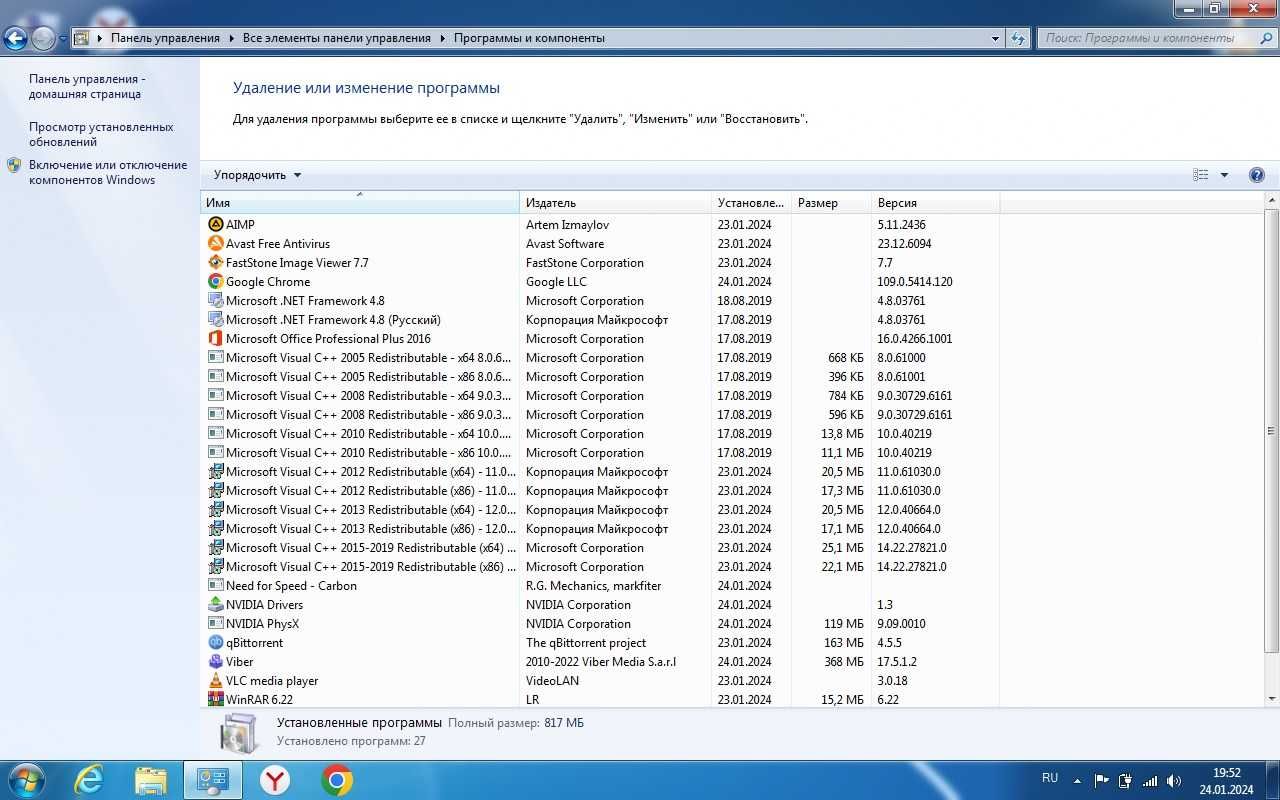Image resolution: width=1280 pixels, height=800 pixels.
Task: Sort by the Имя column header
Action: 360,203
